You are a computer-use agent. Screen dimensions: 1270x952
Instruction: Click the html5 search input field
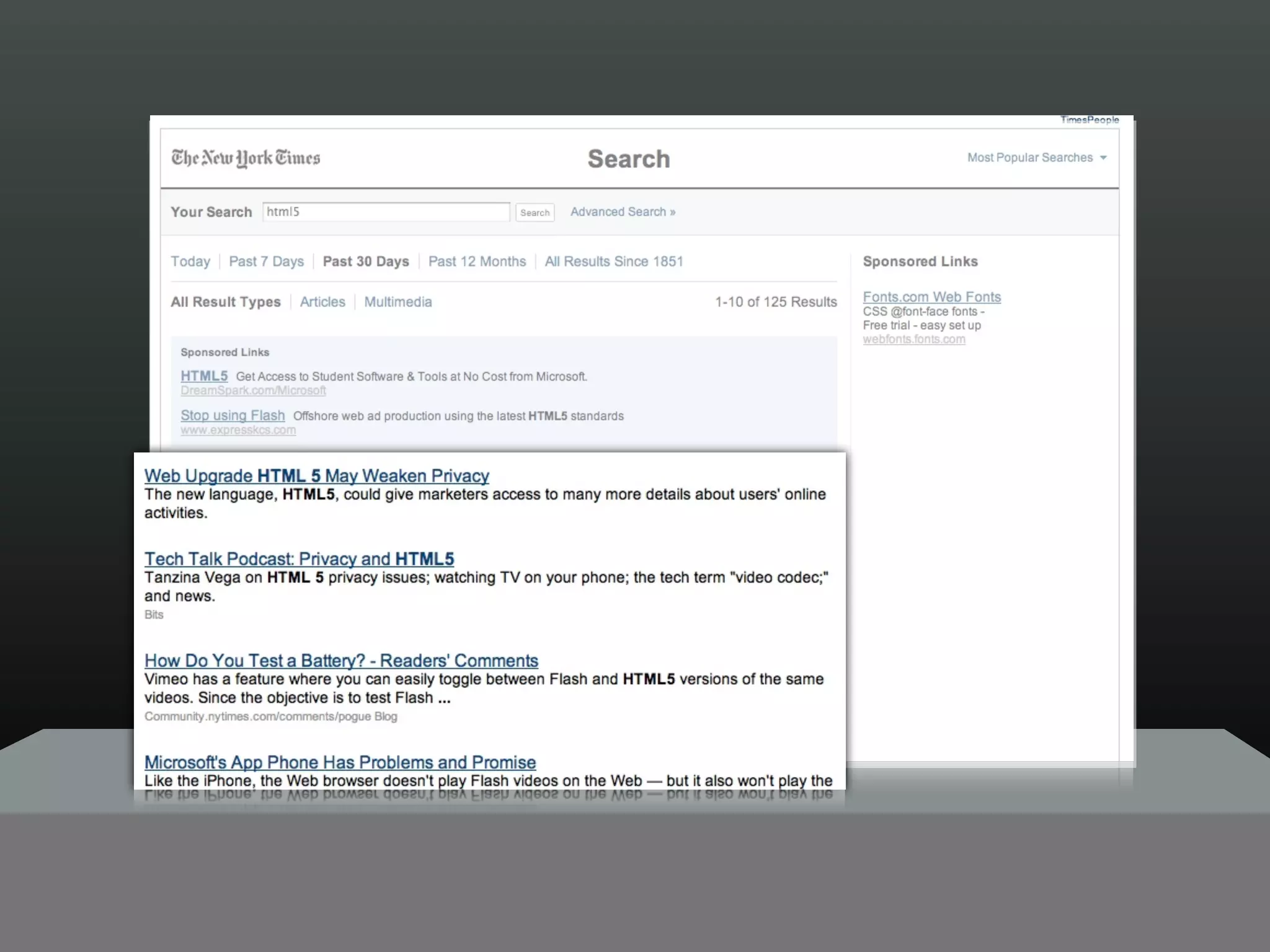(386, 212)
